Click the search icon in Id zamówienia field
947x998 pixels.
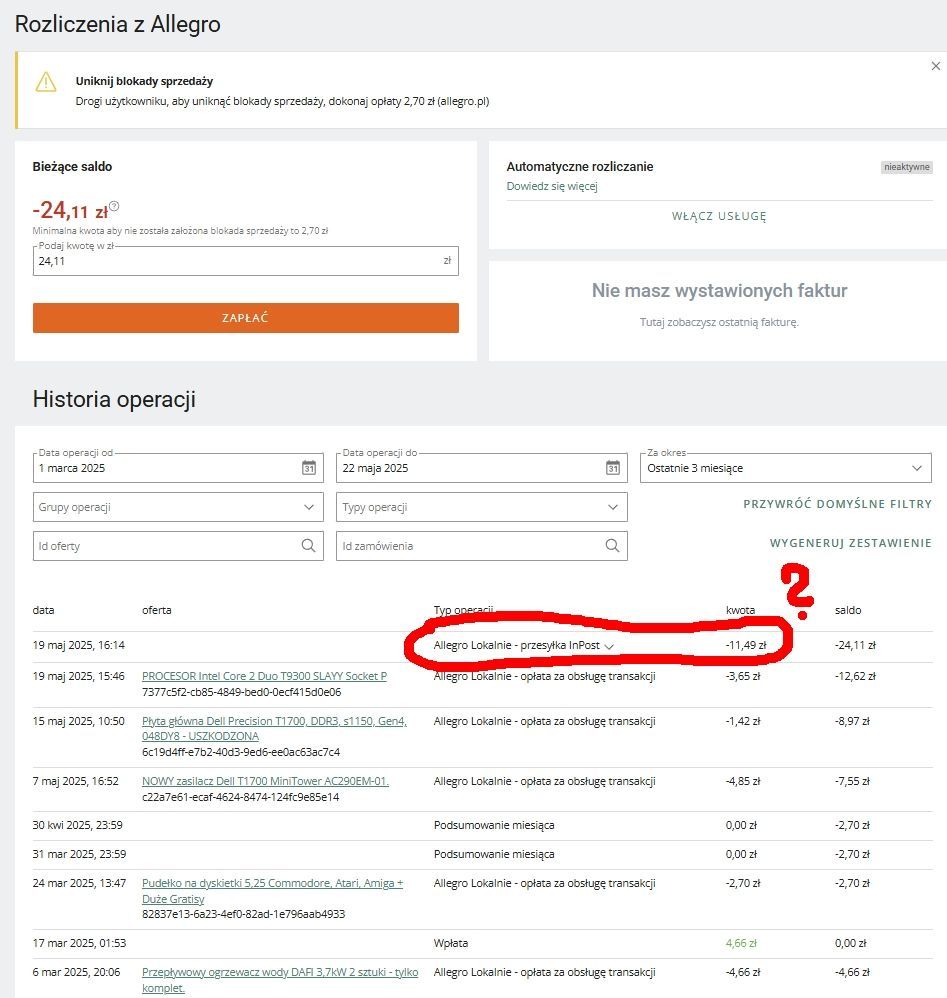pos(612,545)
